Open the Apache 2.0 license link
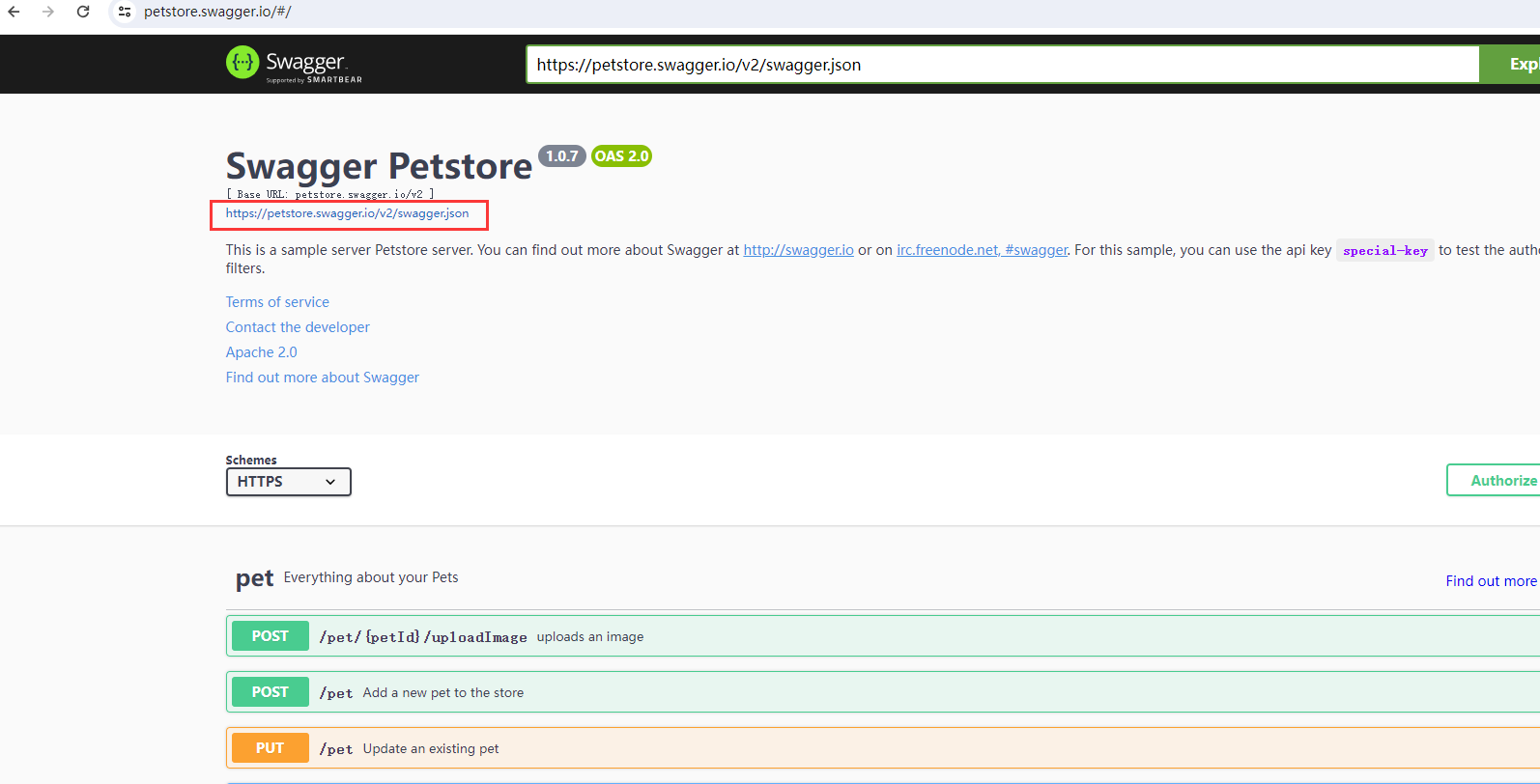Image resolution: width=1540 pixels, height=784 pixels. 262,352
